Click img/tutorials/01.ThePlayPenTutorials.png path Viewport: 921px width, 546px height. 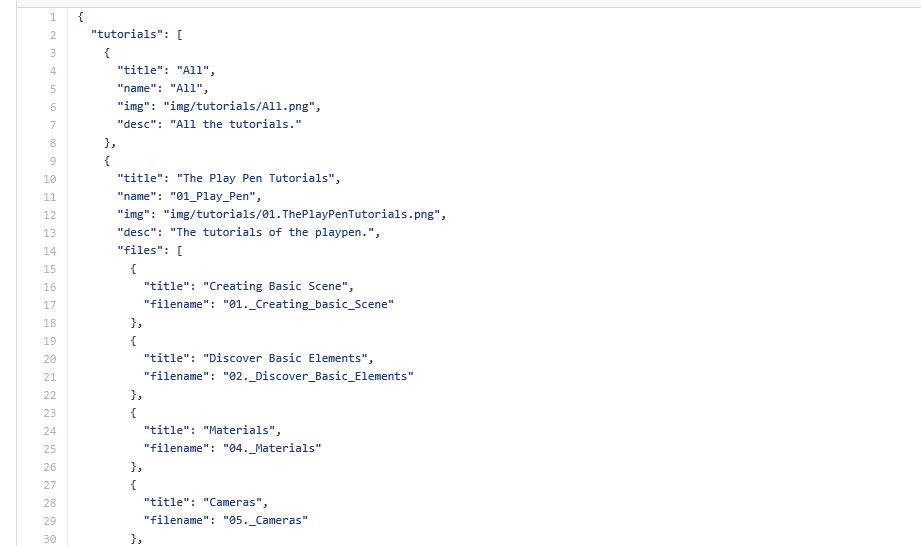(x=301, y=214)
